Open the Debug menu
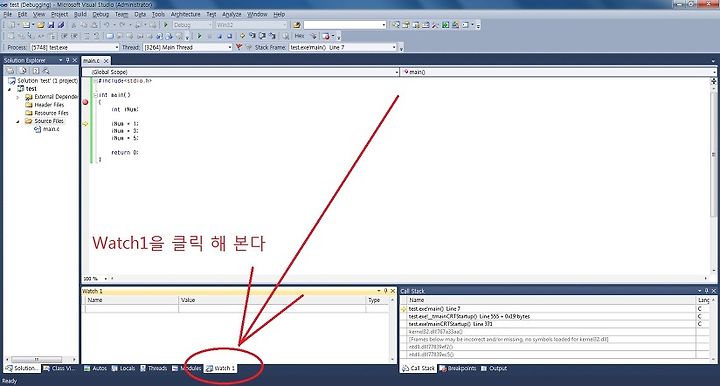720x386 pixels. click(101, 14)
